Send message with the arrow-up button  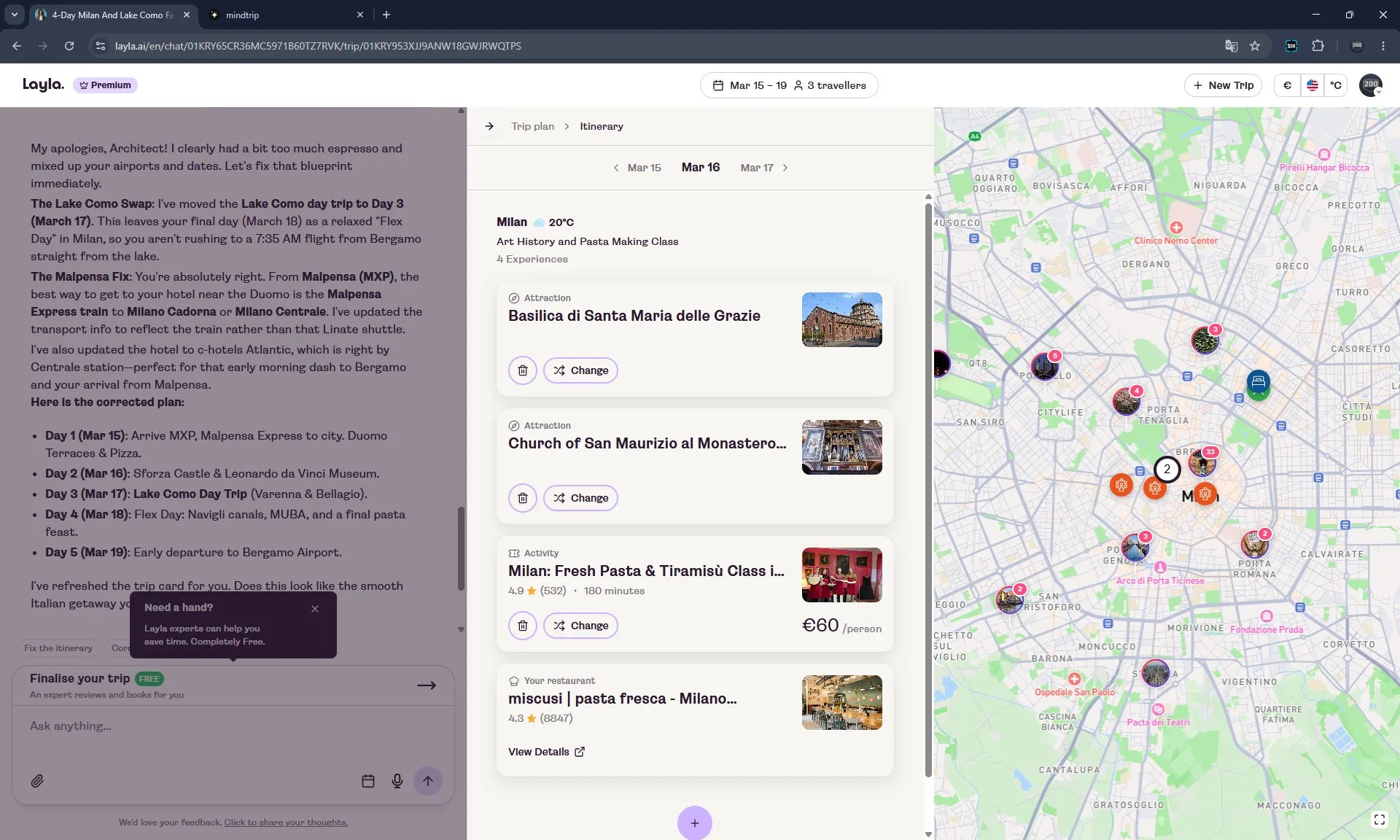coord(428,781)
